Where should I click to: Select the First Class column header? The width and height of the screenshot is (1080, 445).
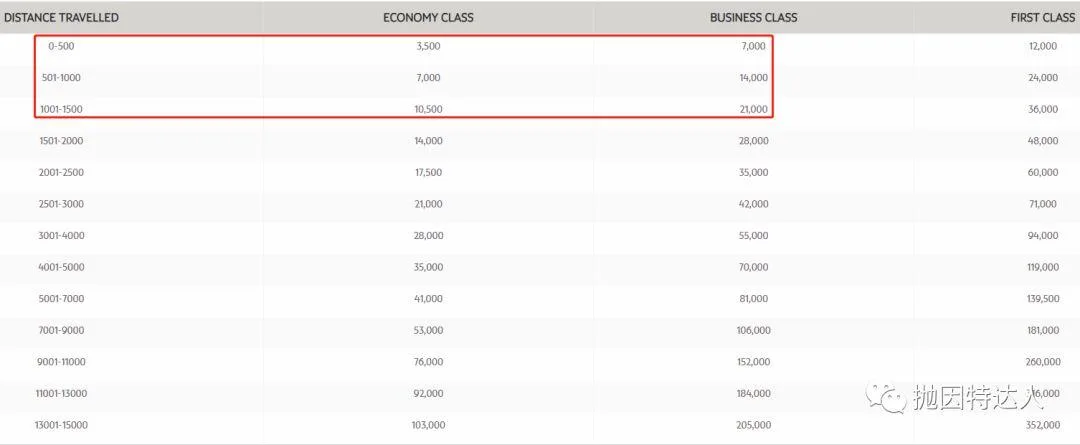pyautogui.click(x=1043, y=17)
